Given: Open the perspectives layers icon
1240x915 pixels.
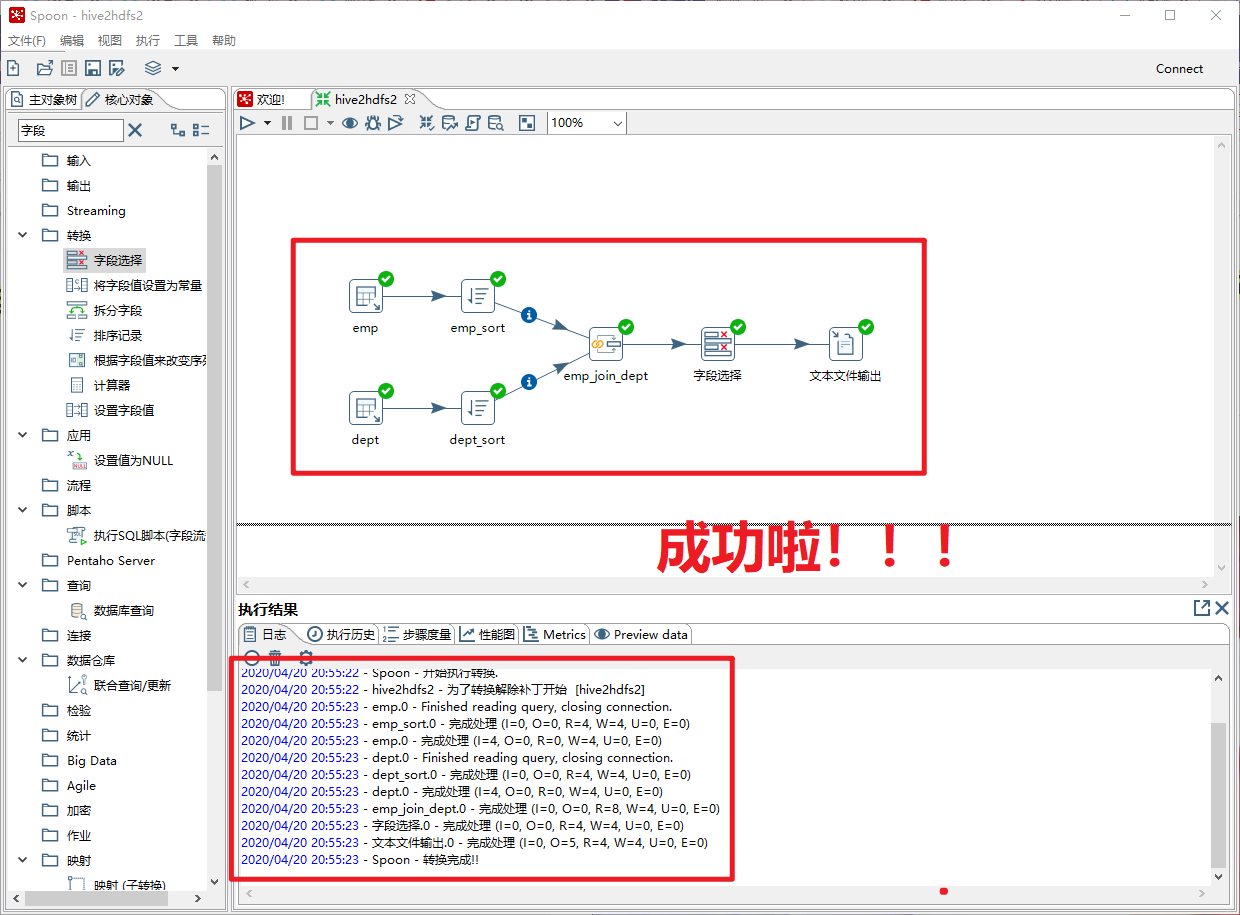Looking at the screenshot, I should [153, 68].
